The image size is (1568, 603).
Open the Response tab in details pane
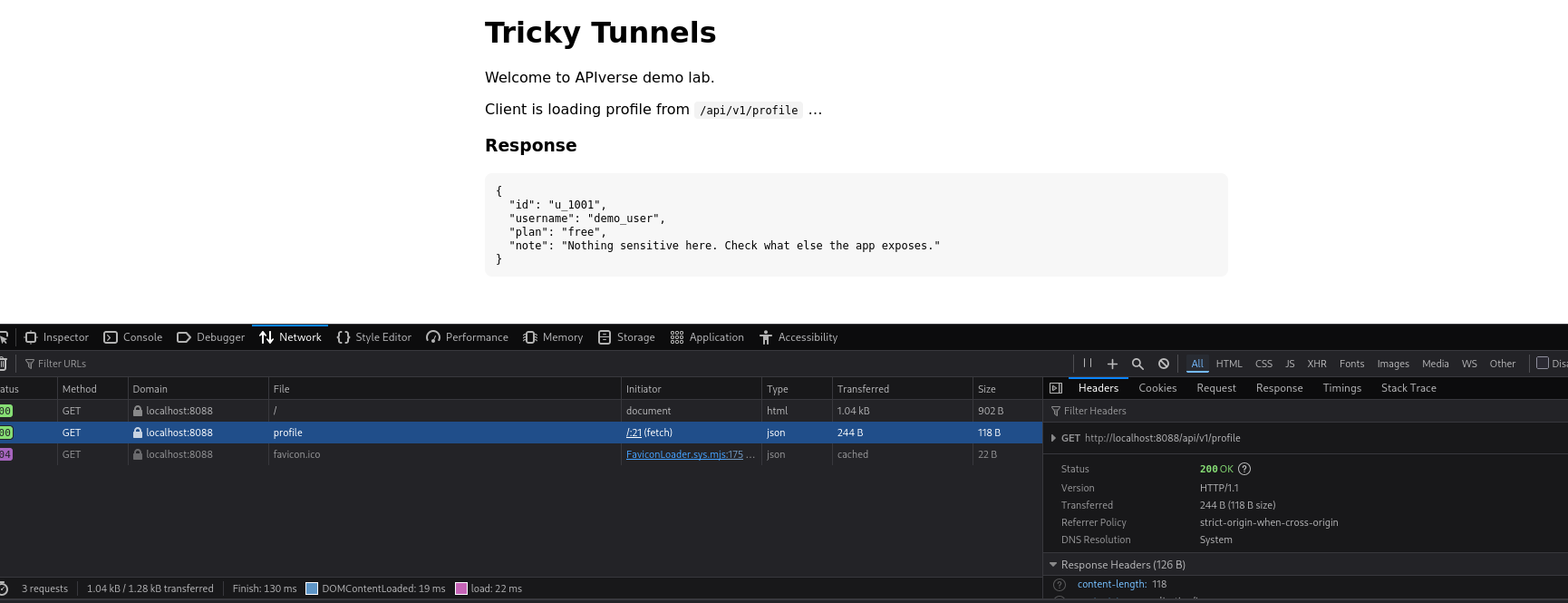point(1279,388)
